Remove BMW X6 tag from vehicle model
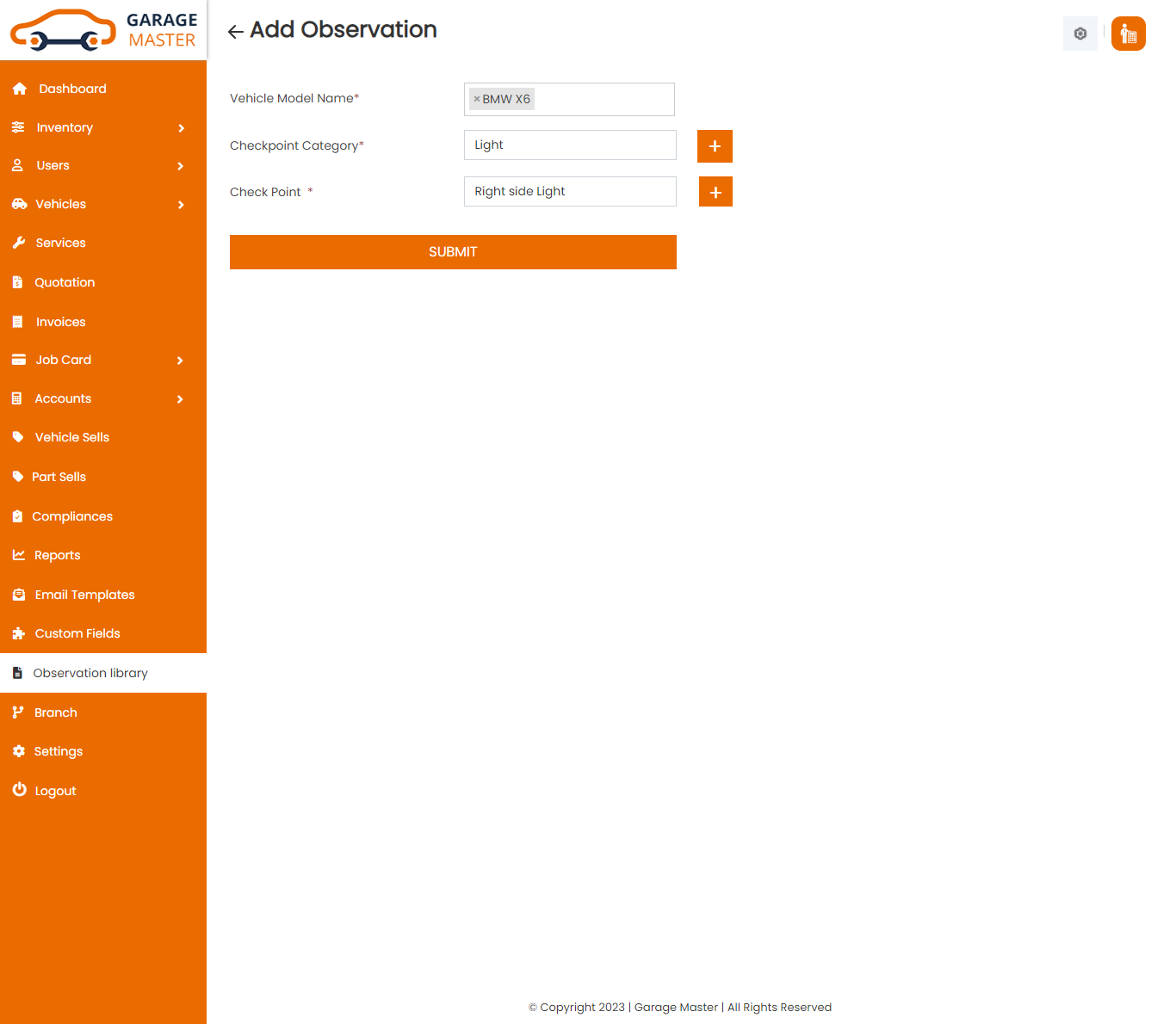Image resolution: width=1176 pixels, height=1024 pixels. click(x=477, y=99)
